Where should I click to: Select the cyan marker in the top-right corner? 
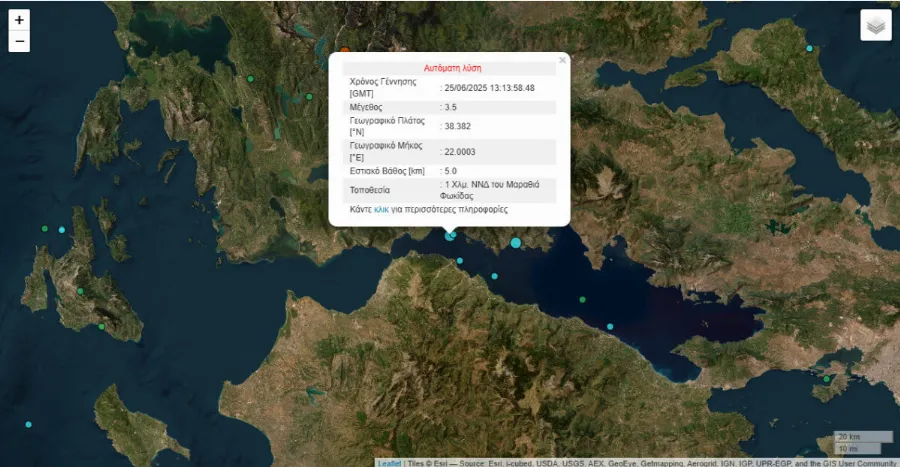810,48
